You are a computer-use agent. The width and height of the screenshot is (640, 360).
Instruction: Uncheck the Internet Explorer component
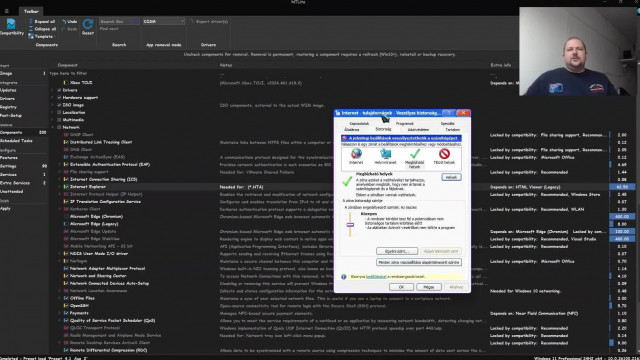[66, 187]
